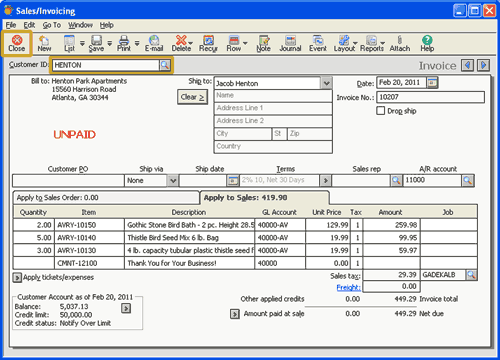500x360 pixels.
Task: Print the invoice using Print icon
Action: (x=124, y=43)
